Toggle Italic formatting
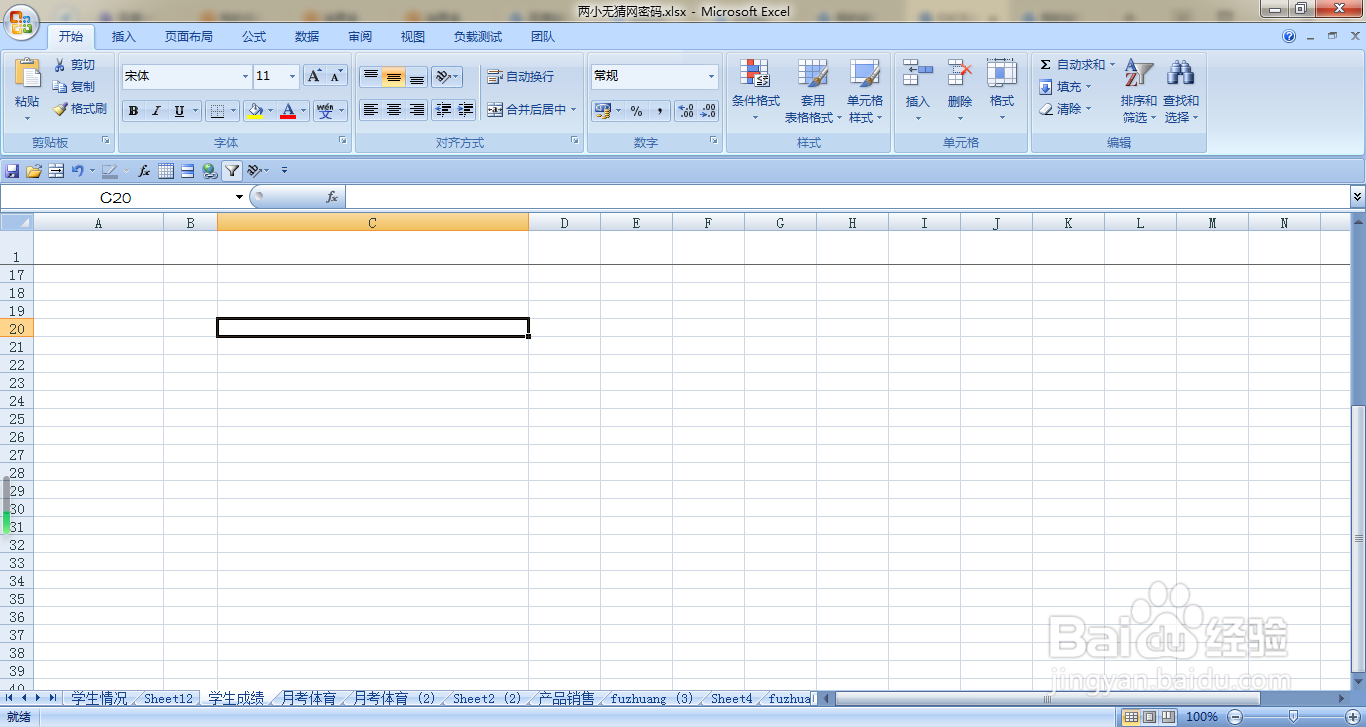Image resolution: width=1366 pixels, height=727 pixels. tap(156, 111)
